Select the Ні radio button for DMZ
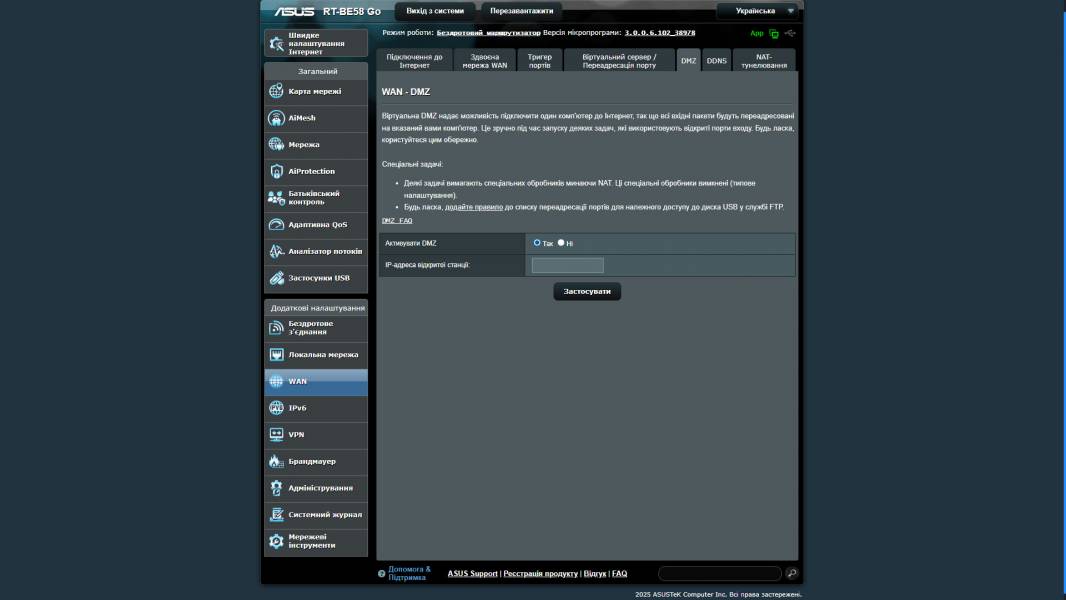Image resolution: width=1066 pixels, height=600 pixels. (561, 243)
